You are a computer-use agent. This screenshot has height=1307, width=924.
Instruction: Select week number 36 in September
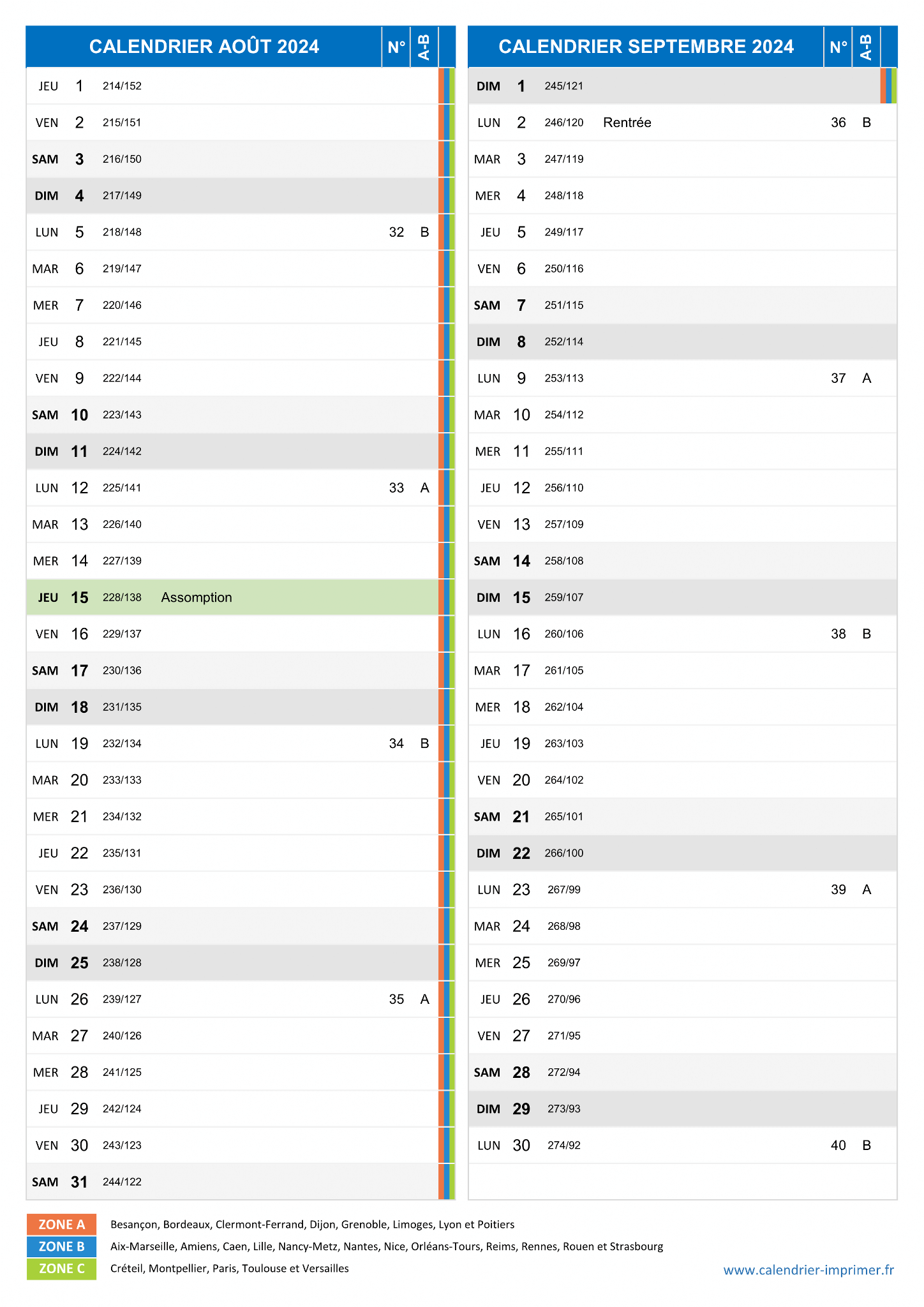coord(838,123)
